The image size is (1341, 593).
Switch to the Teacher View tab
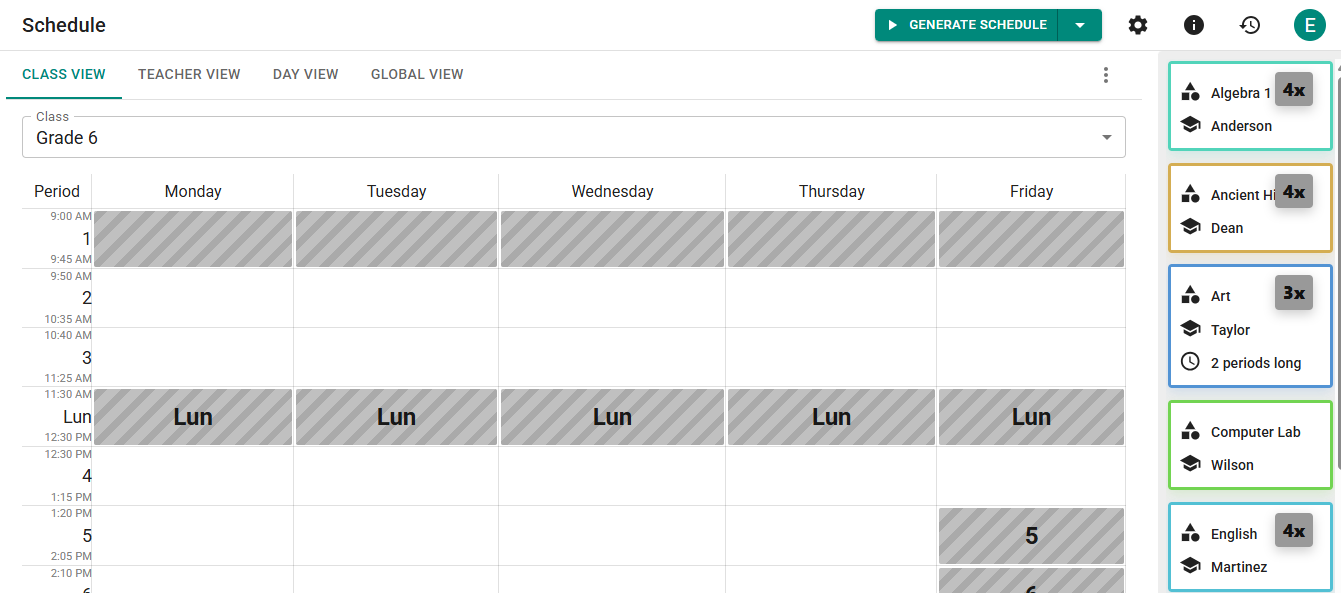pos(189,74)
